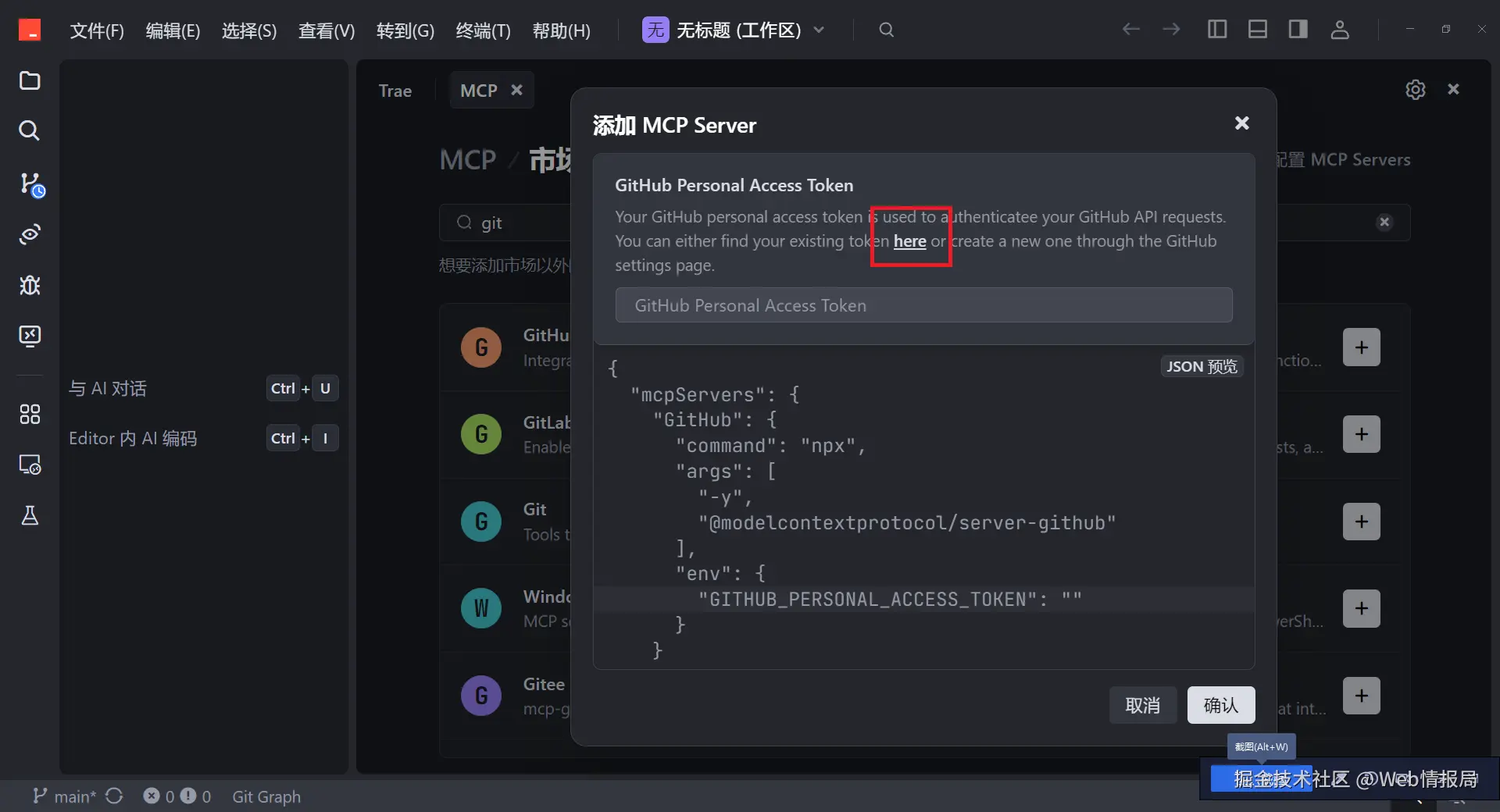Open the eye-shaped preview icon in sidebar
Image resolution: width=1500 pixels, height=812 pixels.
[x=30, y=233]
